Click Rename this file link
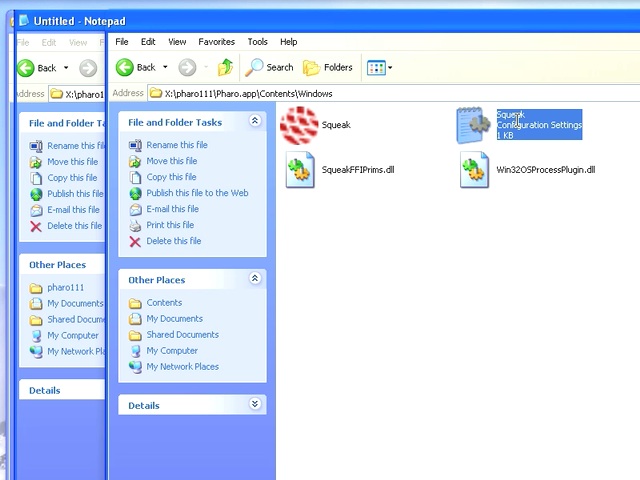Image resolution: width=640 pixels, height=480 pixels. [177, 145]
